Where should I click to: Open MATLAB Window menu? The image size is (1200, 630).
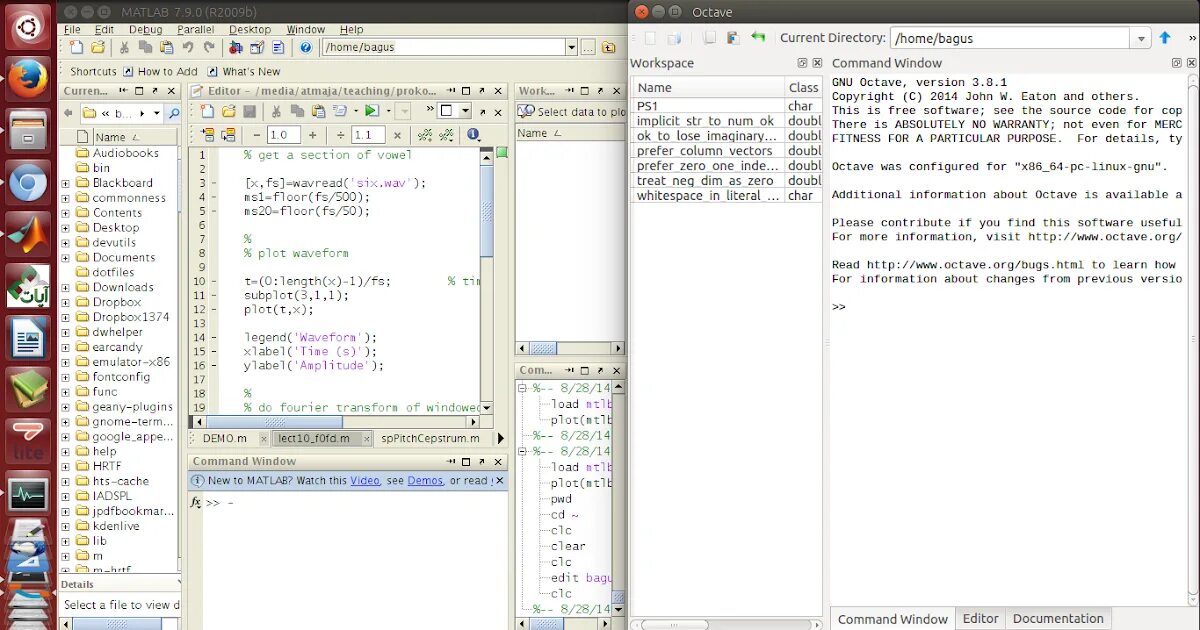click(306, 30)
